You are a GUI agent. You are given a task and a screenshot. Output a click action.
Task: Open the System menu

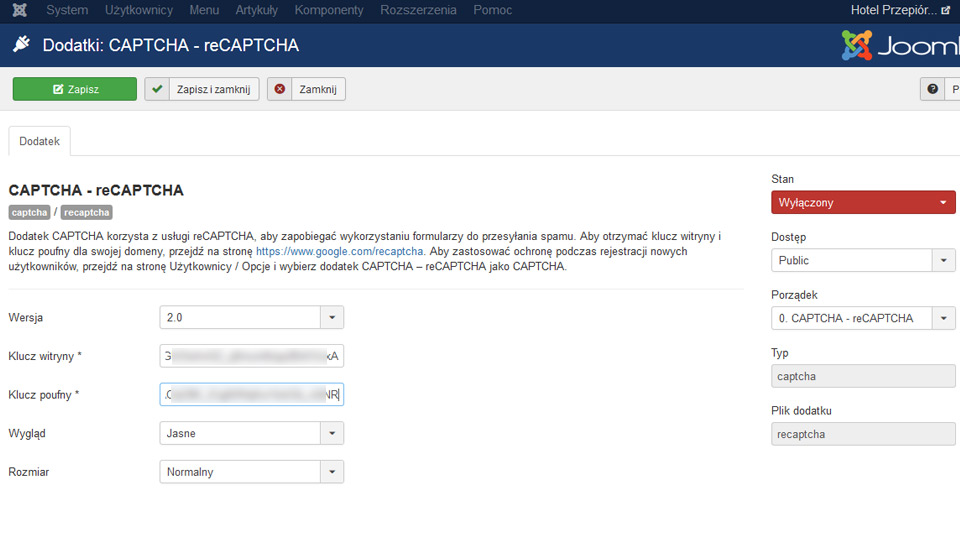[67, 10]
